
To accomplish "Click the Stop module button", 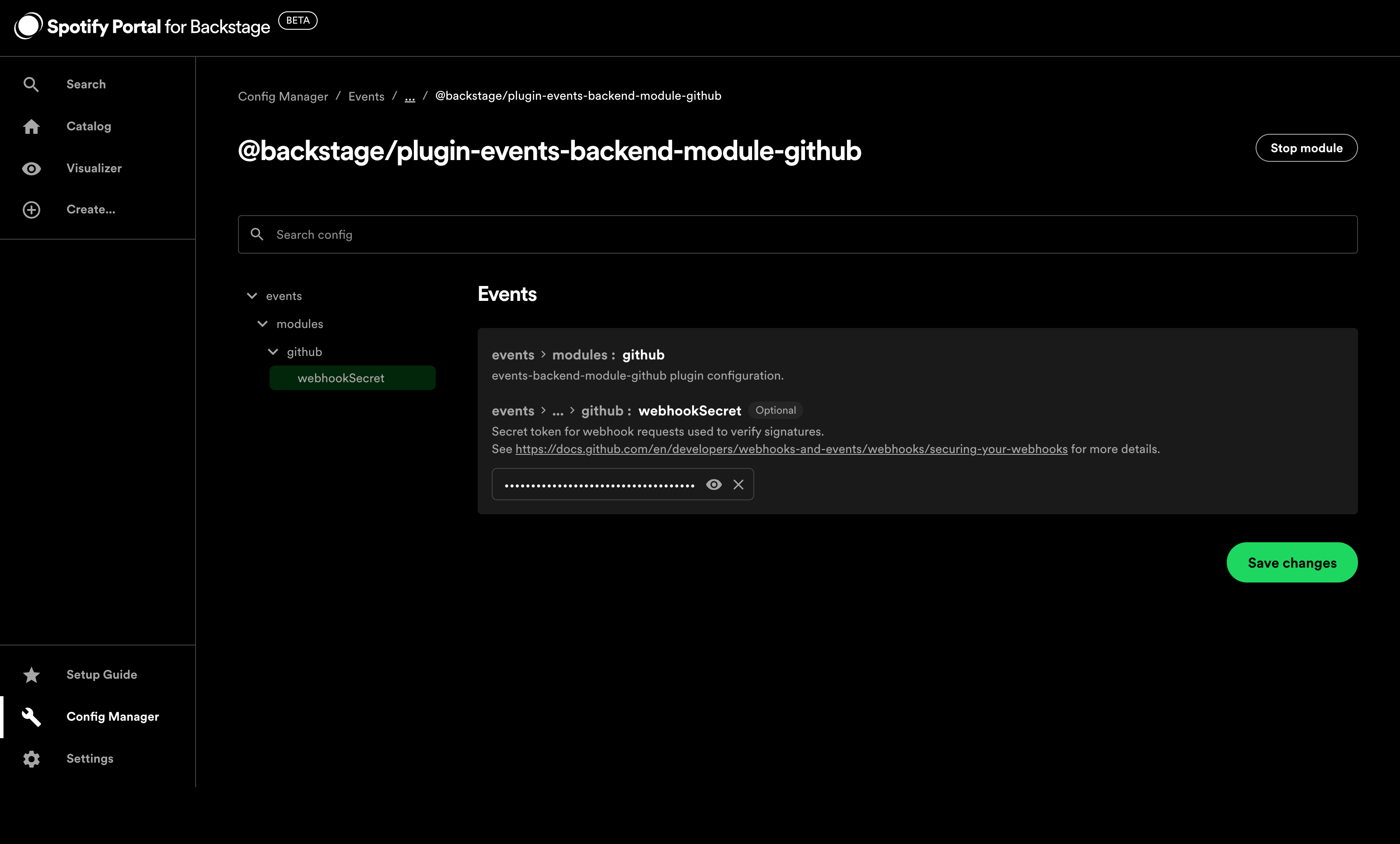I will point(1306,148).
